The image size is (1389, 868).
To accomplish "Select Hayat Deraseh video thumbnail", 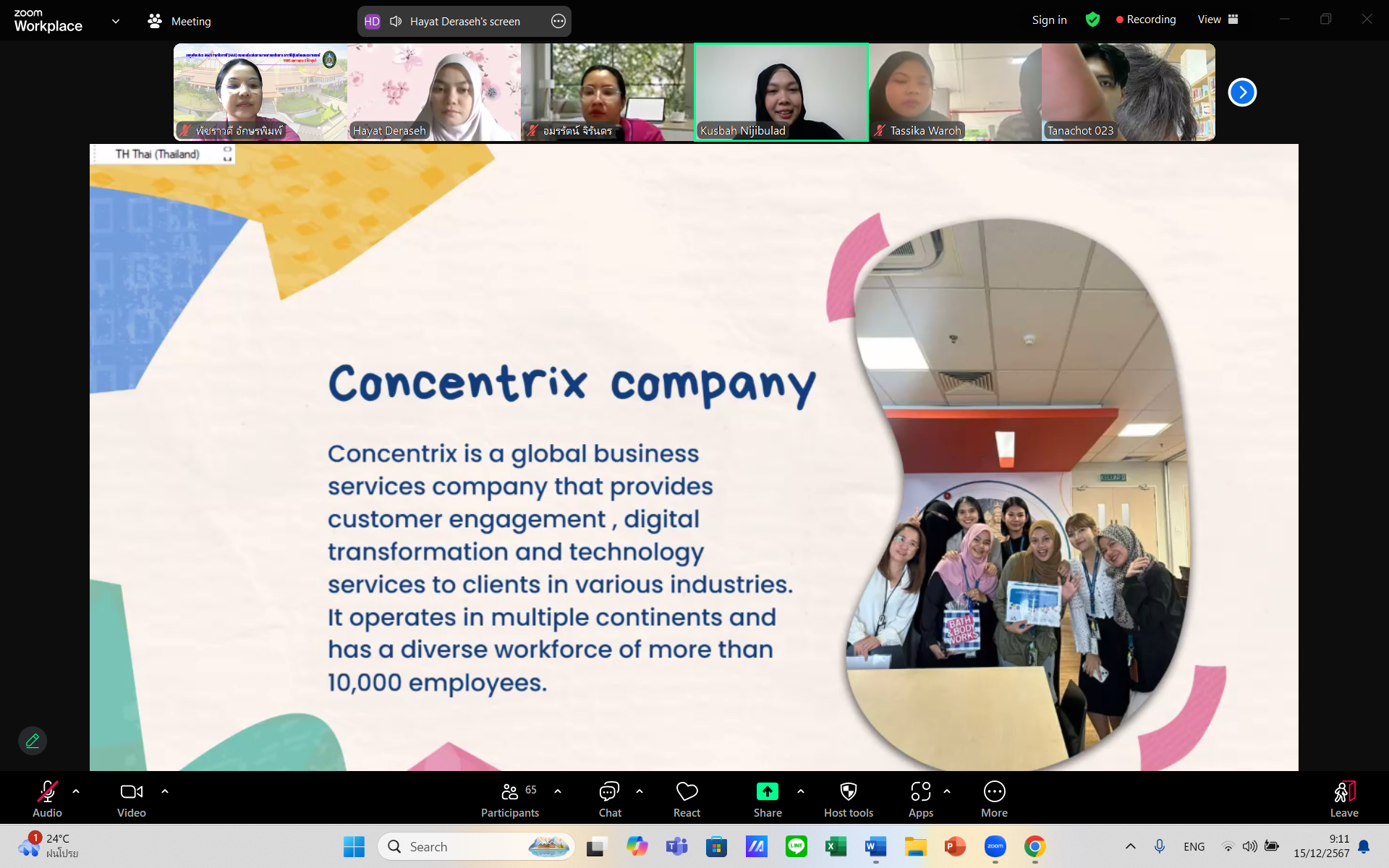I will point(434,92).
